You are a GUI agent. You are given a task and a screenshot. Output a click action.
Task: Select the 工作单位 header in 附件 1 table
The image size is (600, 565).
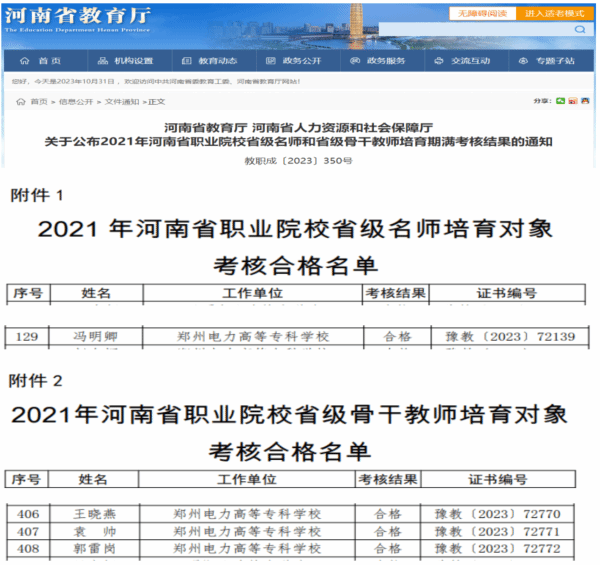pos(253,293)
